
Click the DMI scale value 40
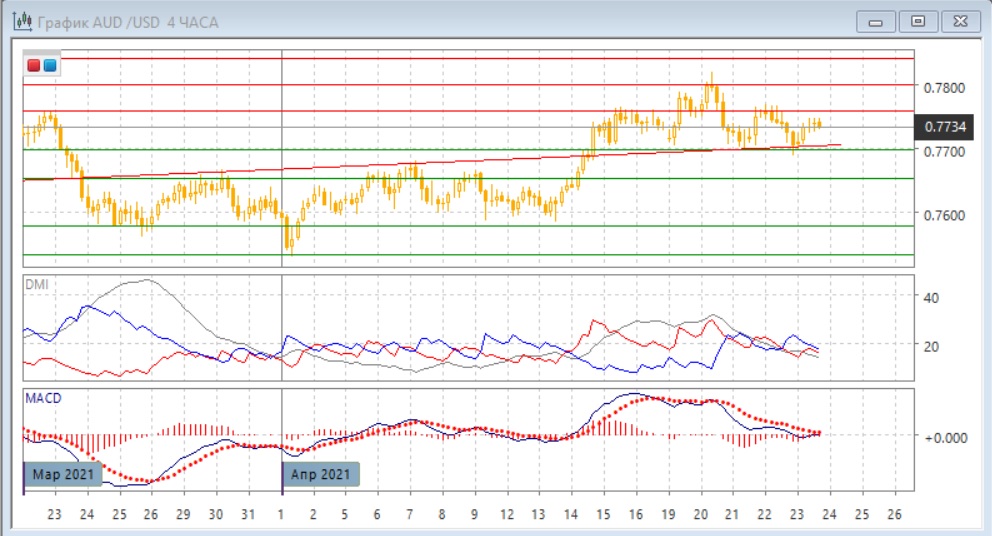[931, 298]
